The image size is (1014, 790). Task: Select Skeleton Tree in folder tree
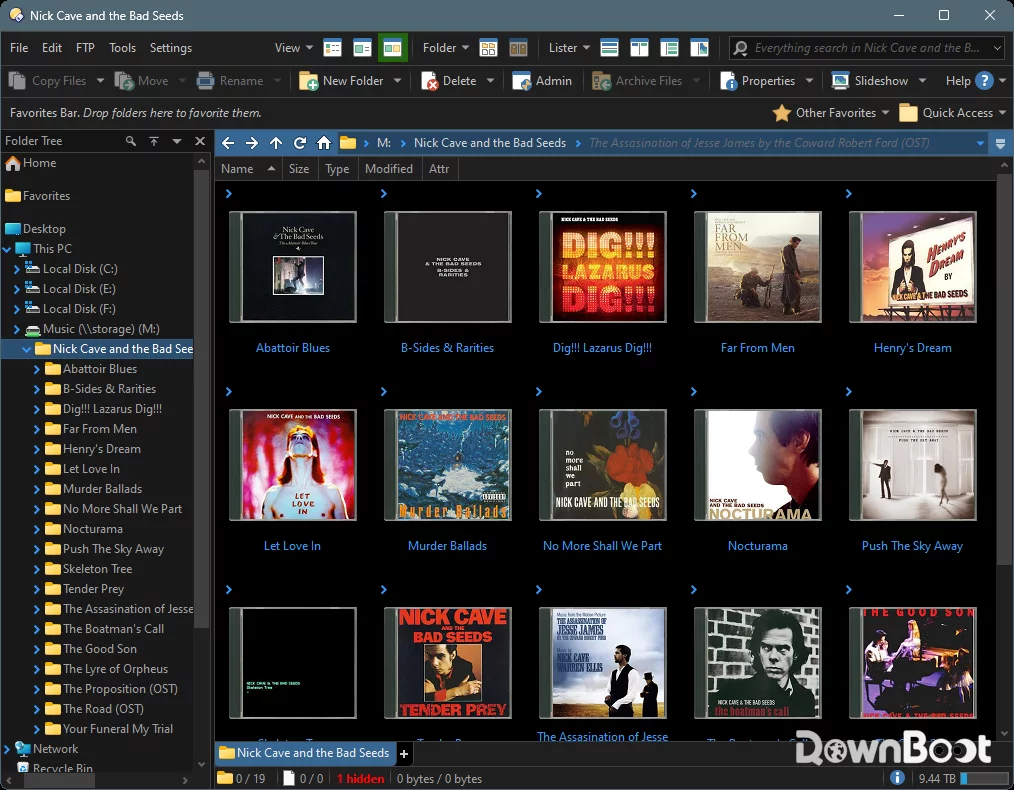(97, 569)
